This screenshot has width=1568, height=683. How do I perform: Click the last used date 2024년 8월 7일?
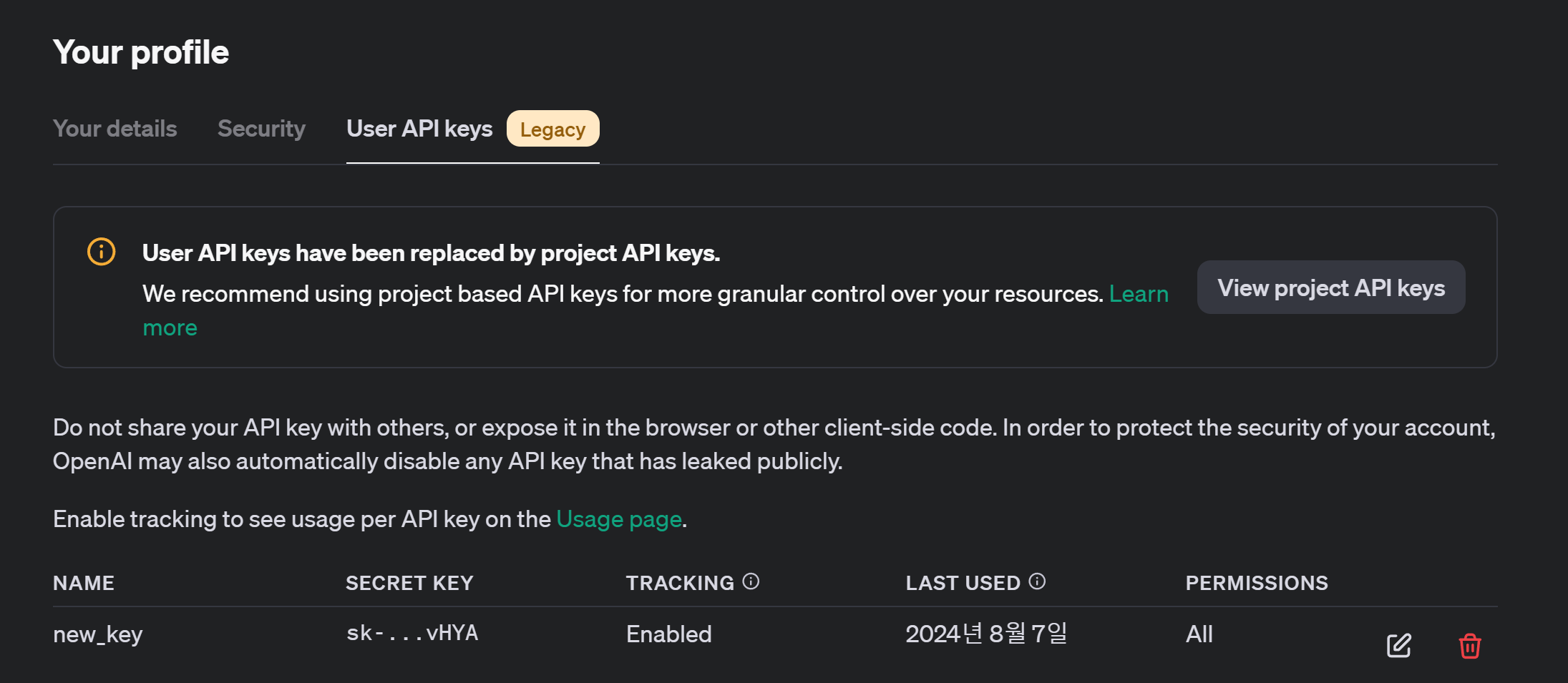[986, 634]
